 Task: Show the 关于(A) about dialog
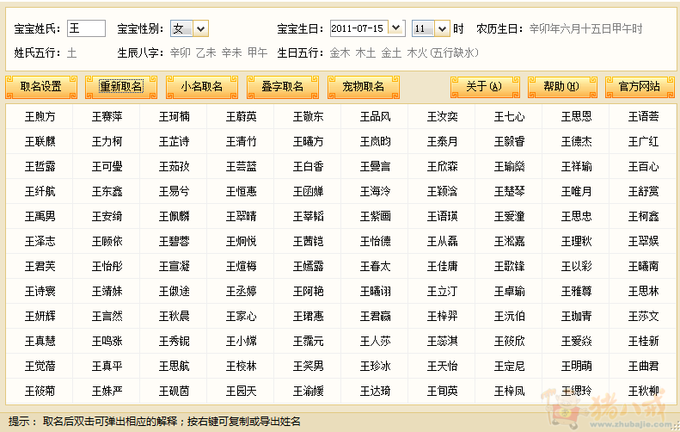[x=484, y=87]
